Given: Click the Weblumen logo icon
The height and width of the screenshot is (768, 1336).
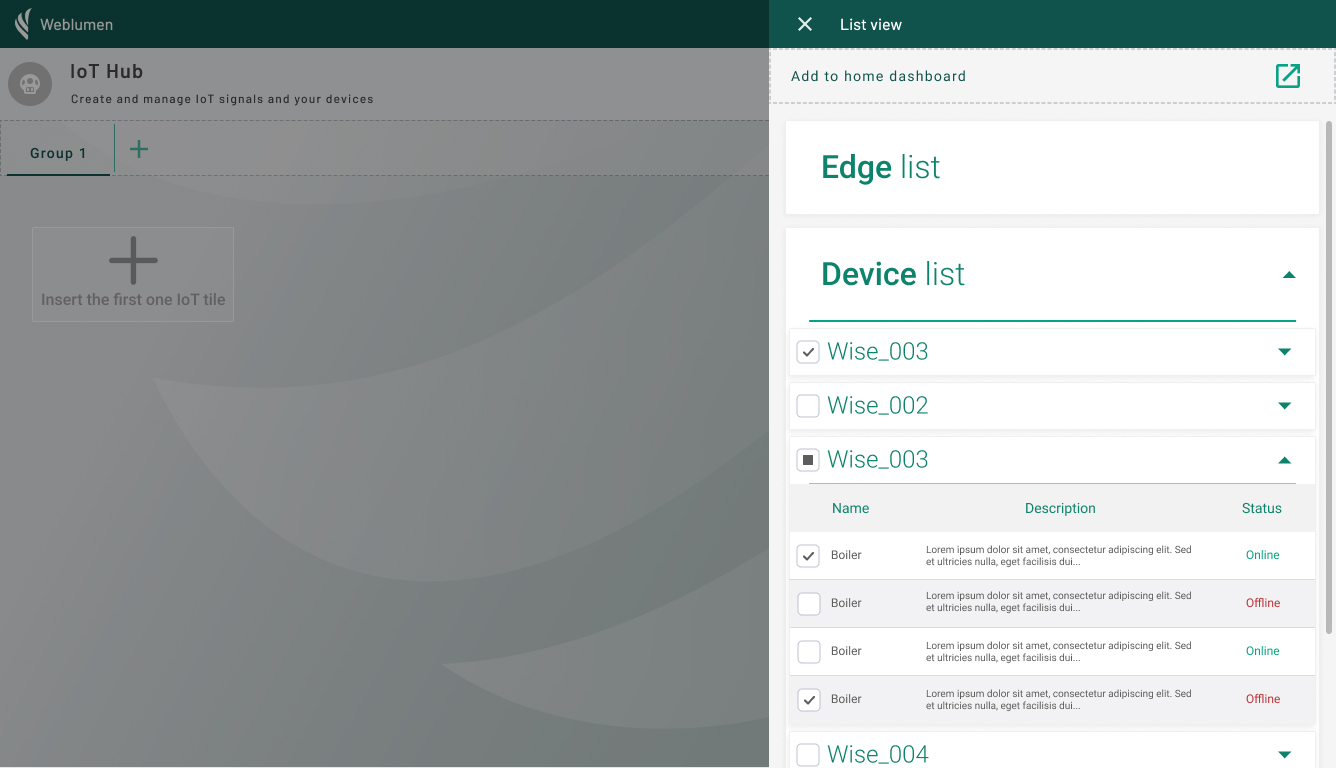Looking at the screenshot, I should click(22, 24).
